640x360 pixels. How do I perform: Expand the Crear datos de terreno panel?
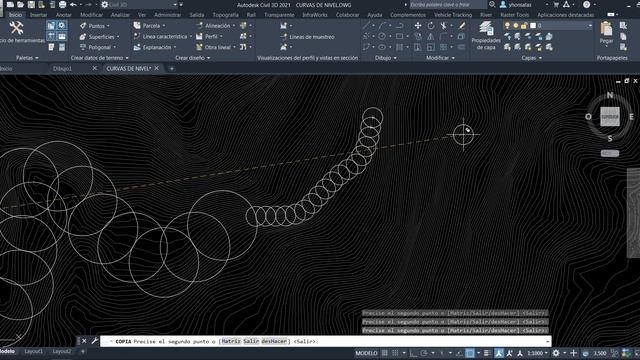[x=100, y=58]
